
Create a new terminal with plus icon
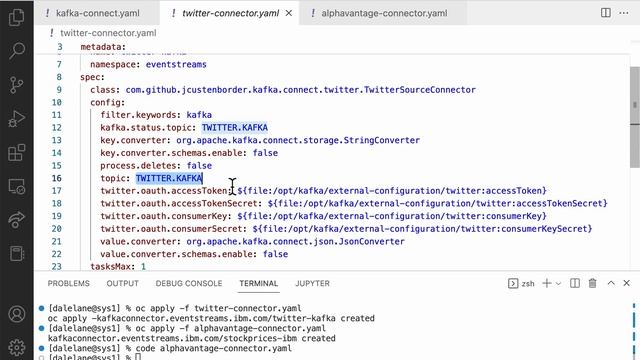click(x=547, y=283)
